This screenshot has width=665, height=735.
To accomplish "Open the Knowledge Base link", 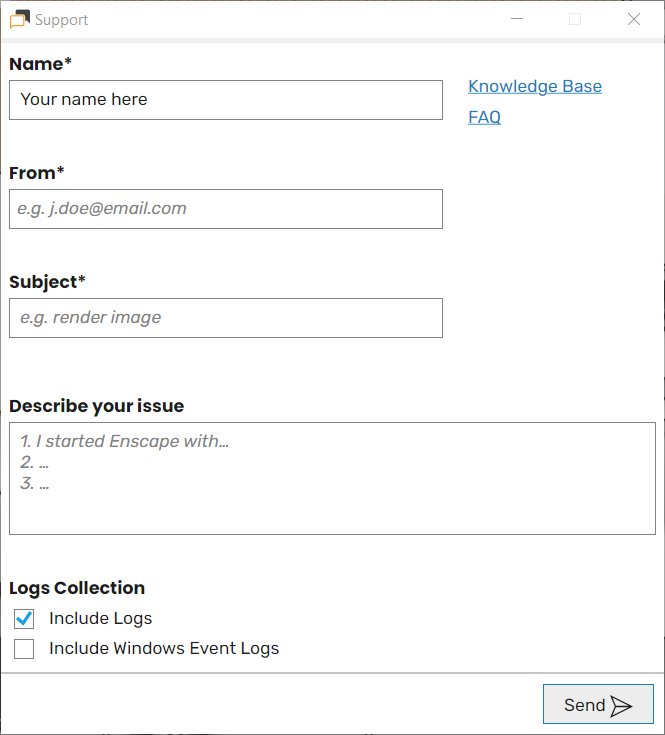I will click(x=535, y=86).
